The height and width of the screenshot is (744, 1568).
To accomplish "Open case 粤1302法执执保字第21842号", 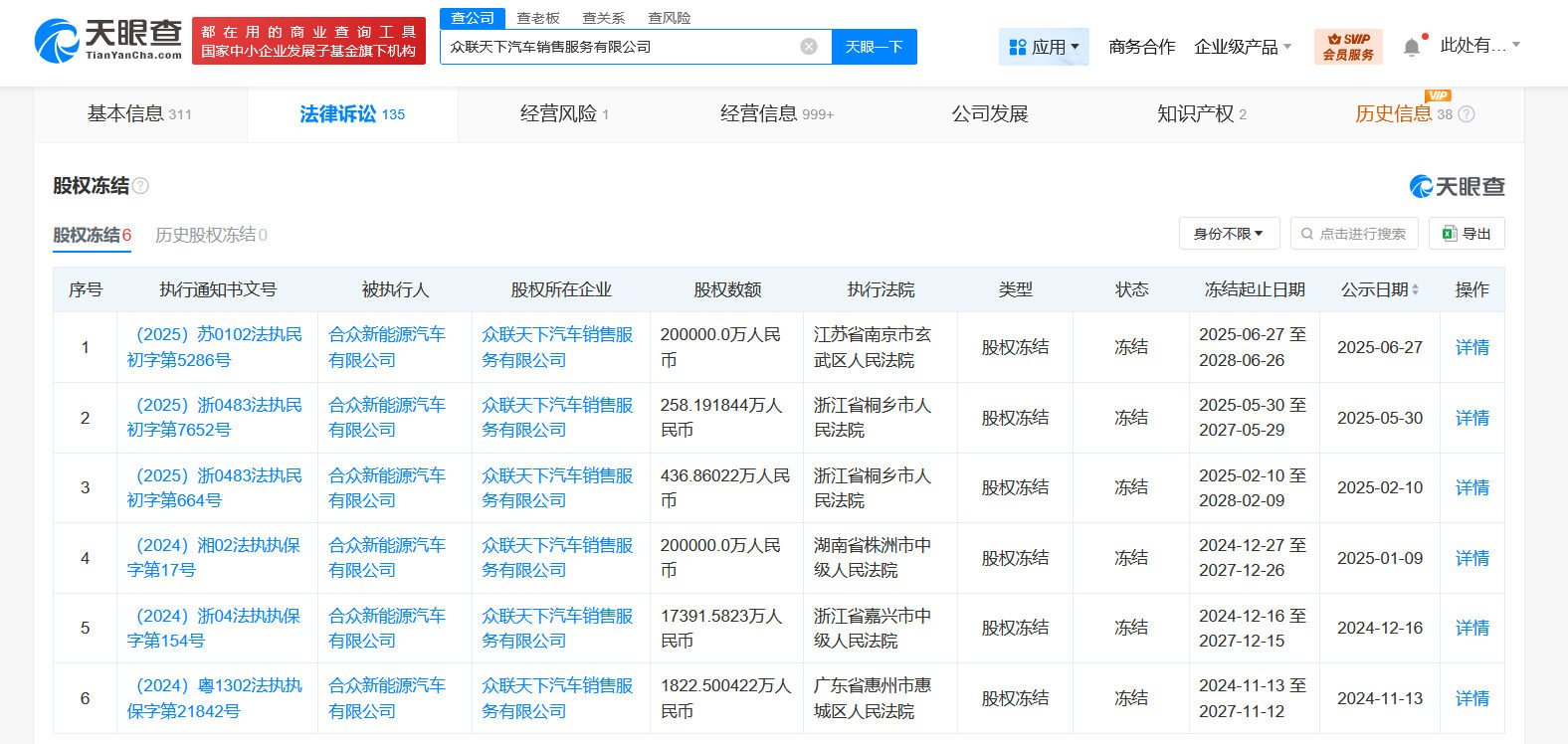I will (x=215, y=698).
